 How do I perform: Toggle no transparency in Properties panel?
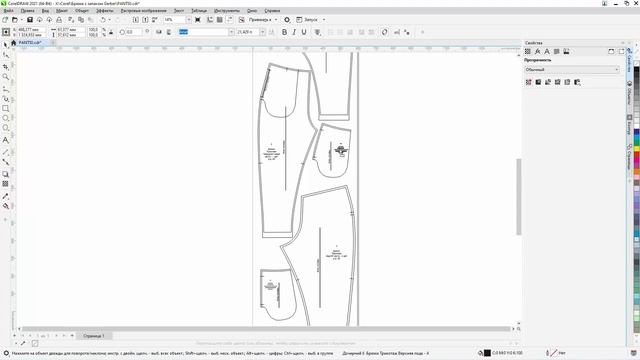click(x=529, y=82)
